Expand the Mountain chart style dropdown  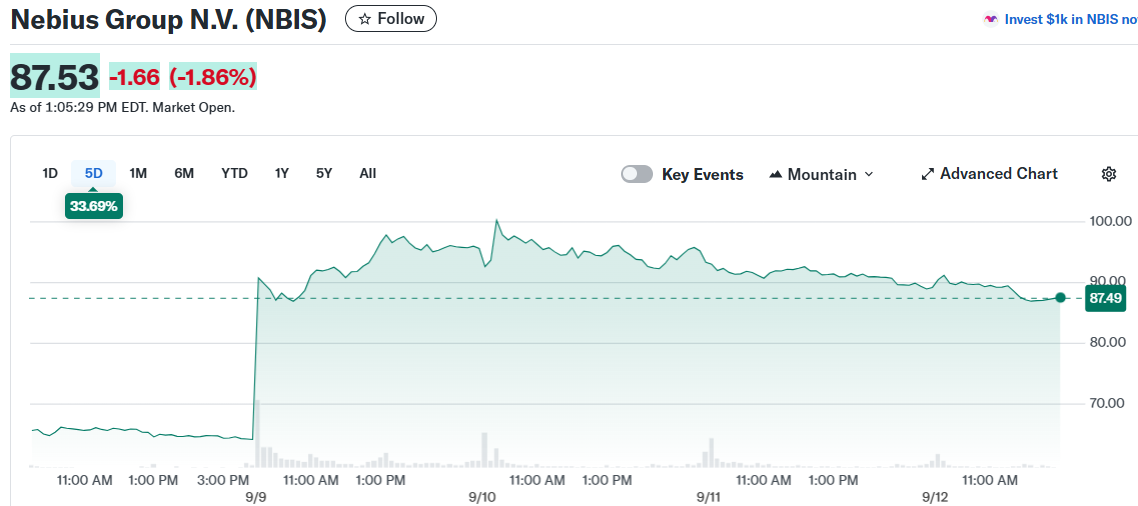point(868,174)
